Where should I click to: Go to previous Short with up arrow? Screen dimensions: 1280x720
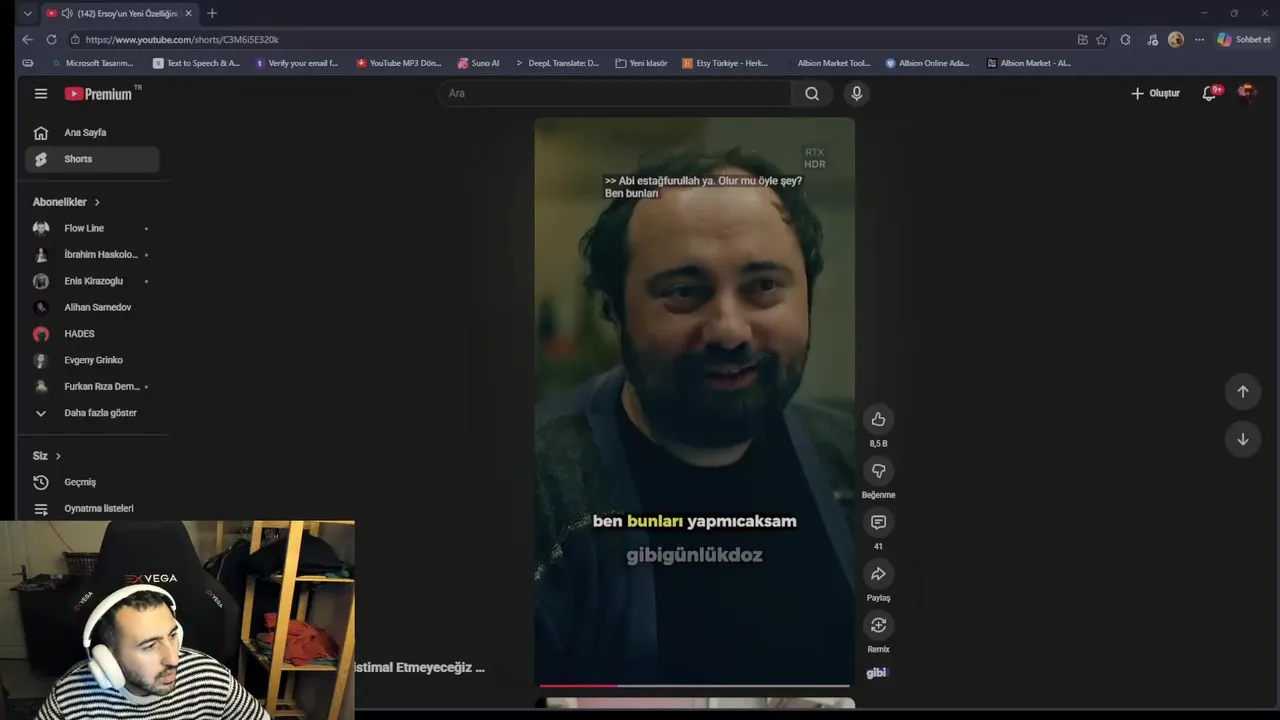(1243, 391)
